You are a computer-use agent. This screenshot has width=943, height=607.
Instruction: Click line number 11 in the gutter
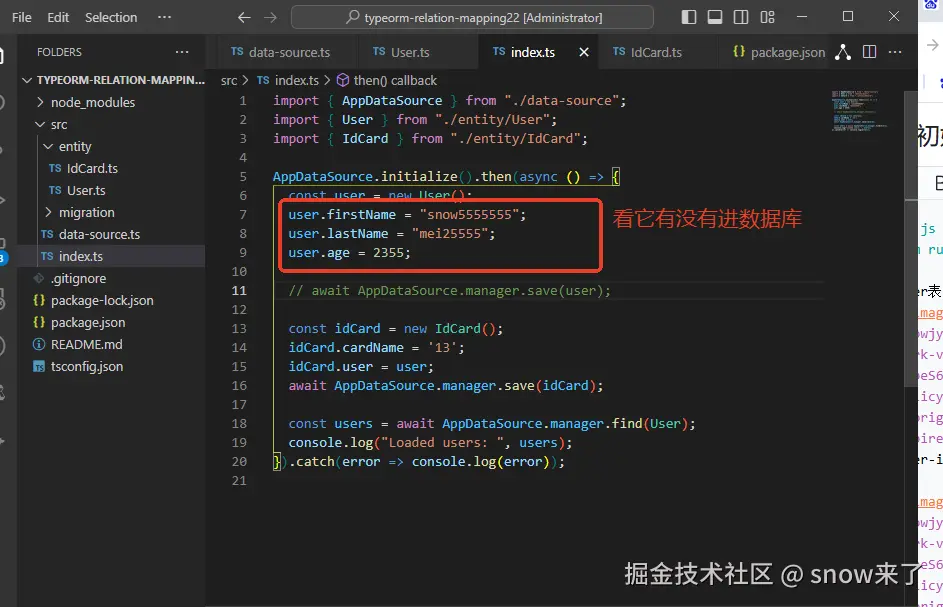click(x=239, y=291)
